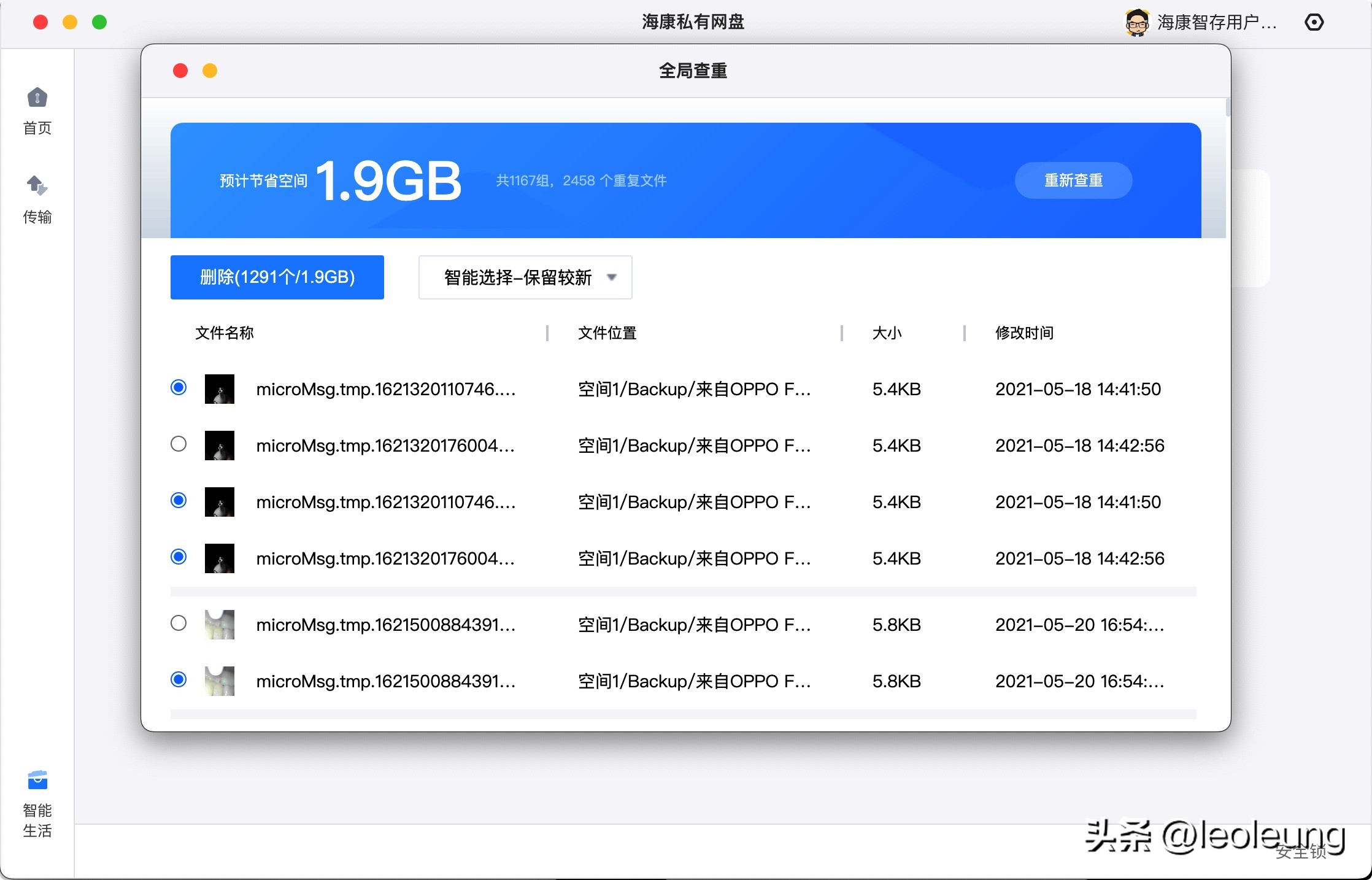
Task: Click 重新查重 to rescan duplicates
Action: point(1073,180)
